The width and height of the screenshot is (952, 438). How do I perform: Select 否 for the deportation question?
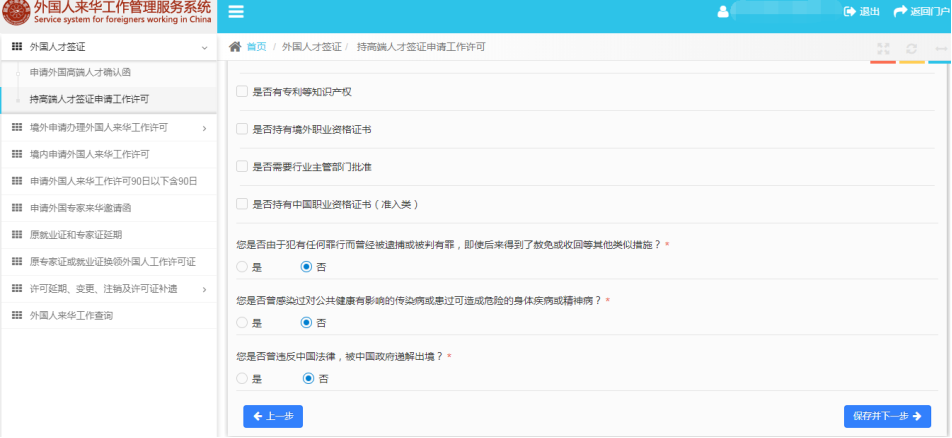point(308,378)
